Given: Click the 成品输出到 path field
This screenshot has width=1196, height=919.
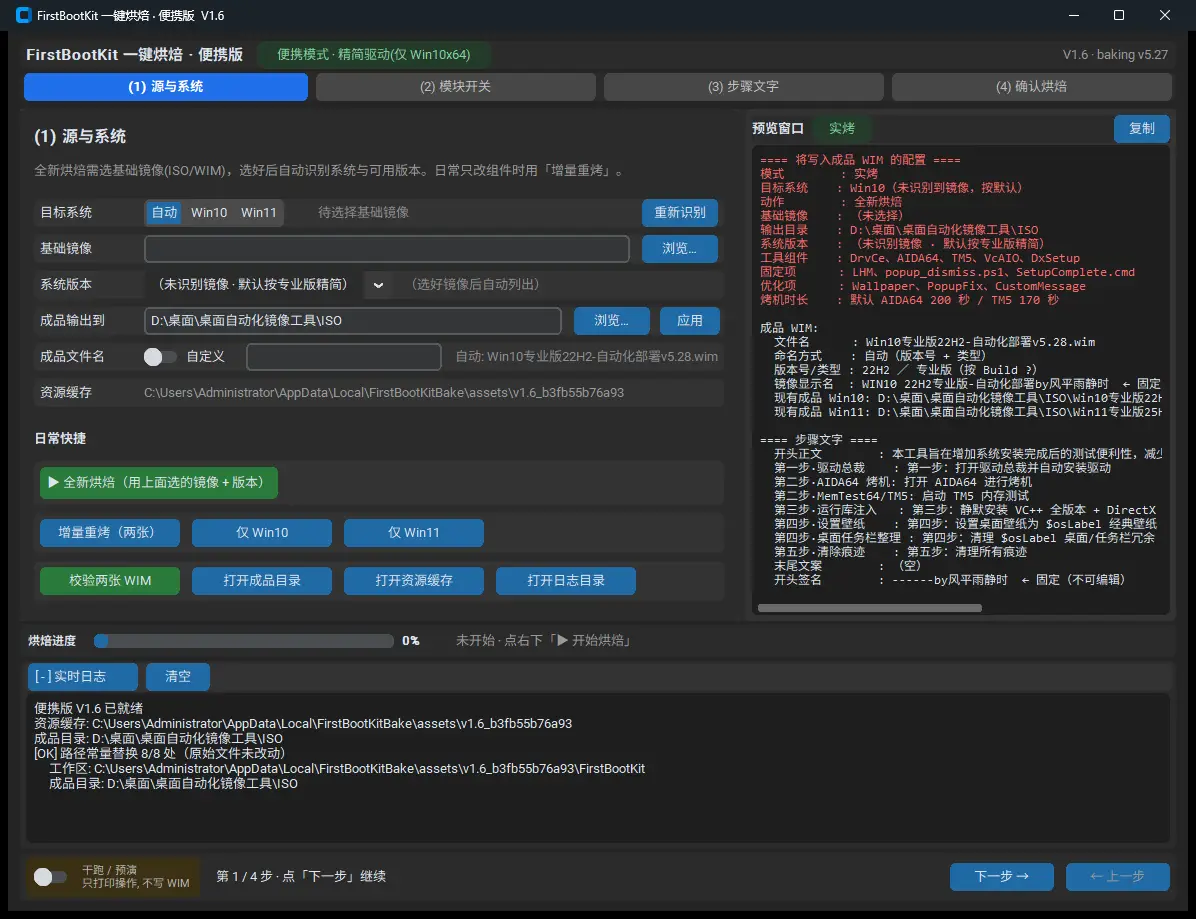Looking at the screenshot, I should click(352, 321).
